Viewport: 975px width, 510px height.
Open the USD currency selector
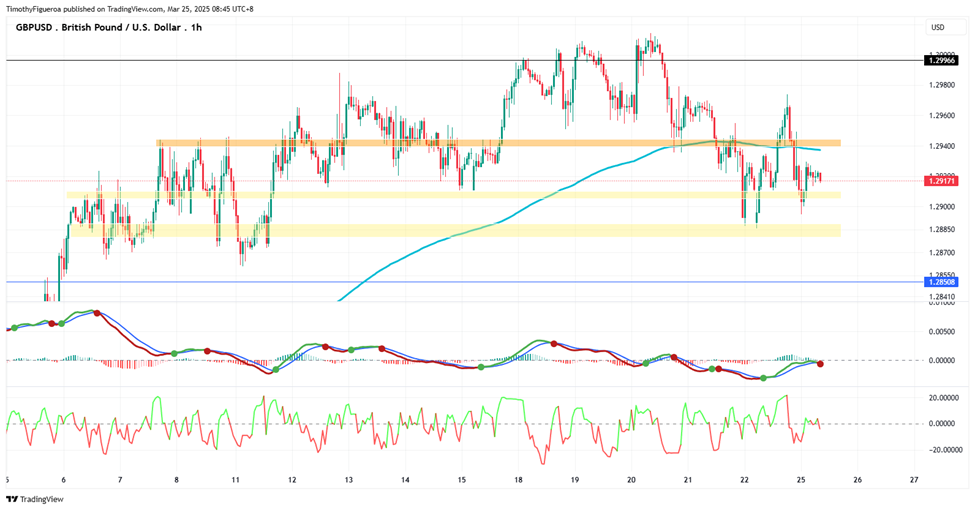[x=938, y=27]
